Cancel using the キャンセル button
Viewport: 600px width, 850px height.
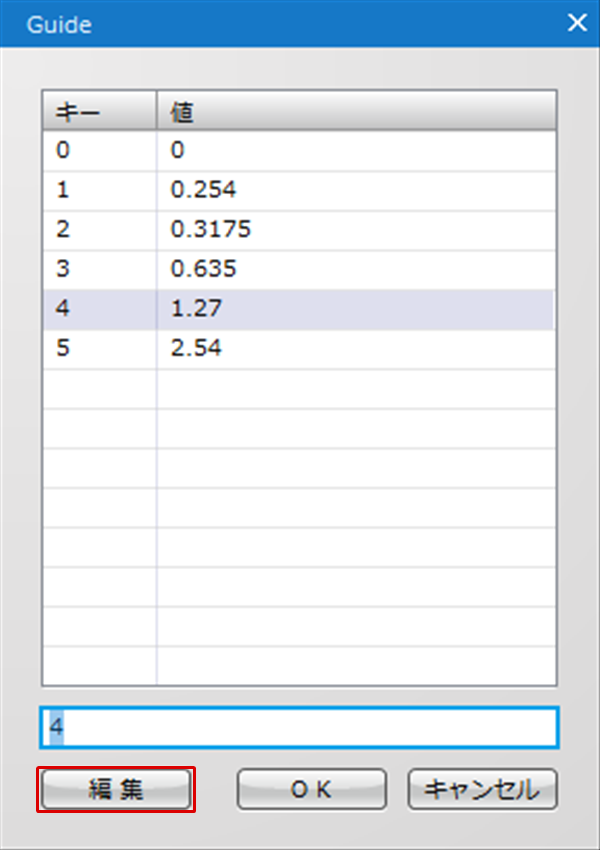coord(482,789)
